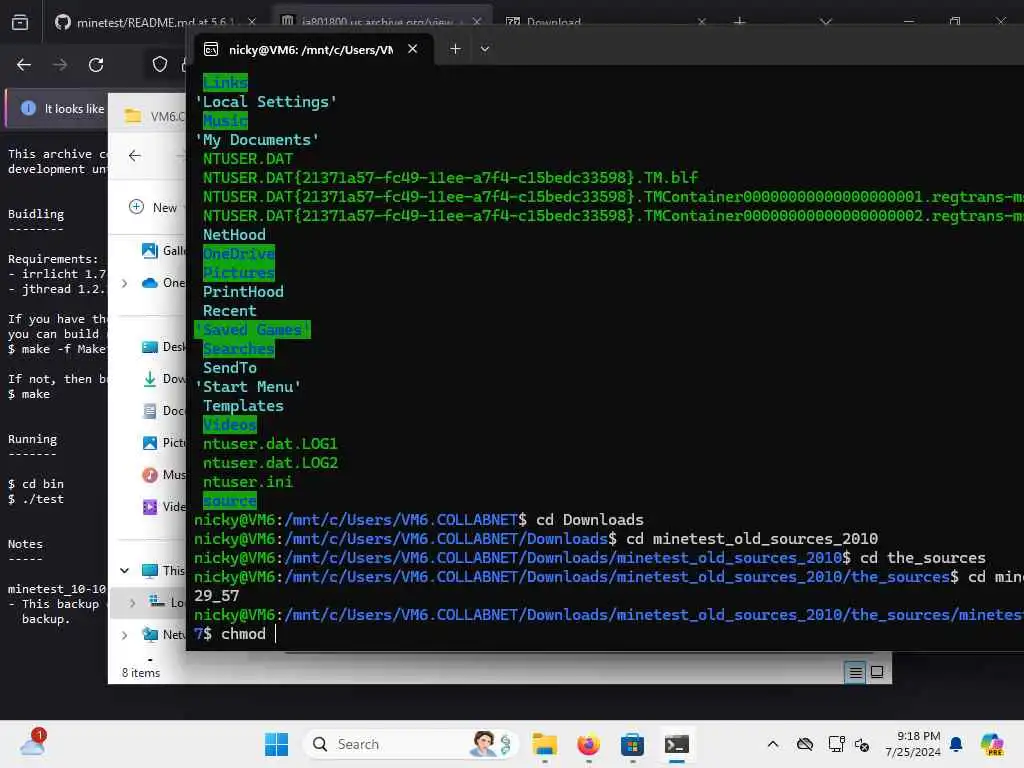Open terminal profile dropdown chevron
This screenshot has height=768, width=1024.
(485, 49)
